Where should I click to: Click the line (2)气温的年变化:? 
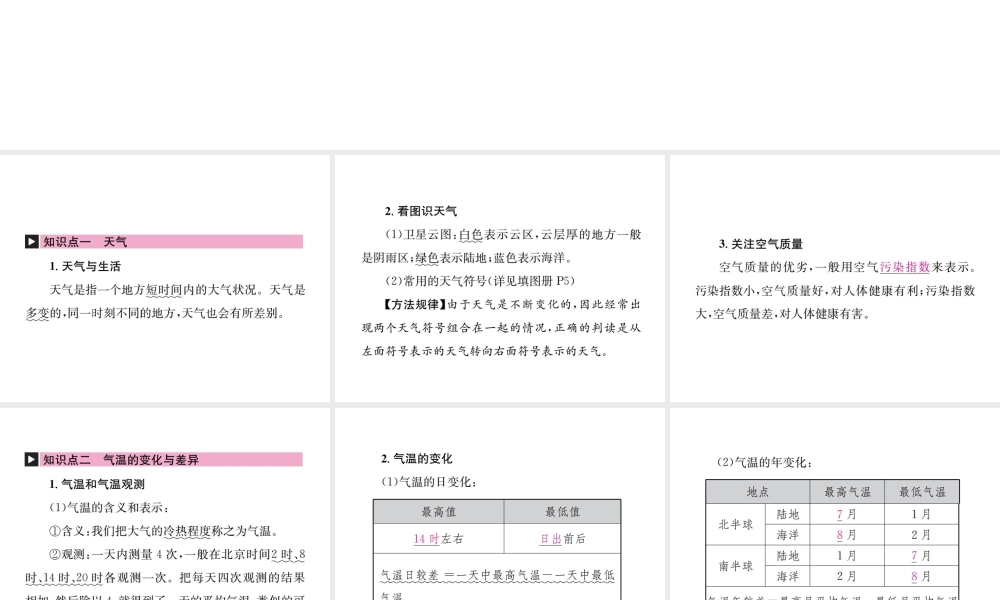click(x=765, y=462)
